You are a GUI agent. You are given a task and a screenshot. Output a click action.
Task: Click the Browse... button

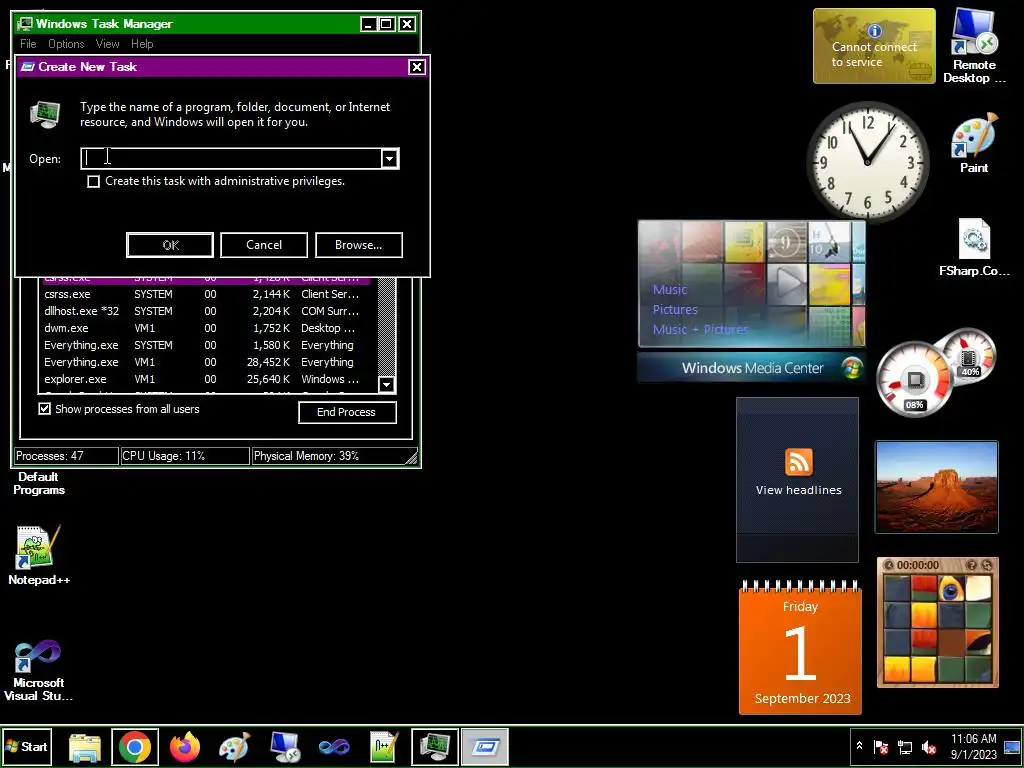click(x=359, y=245)
